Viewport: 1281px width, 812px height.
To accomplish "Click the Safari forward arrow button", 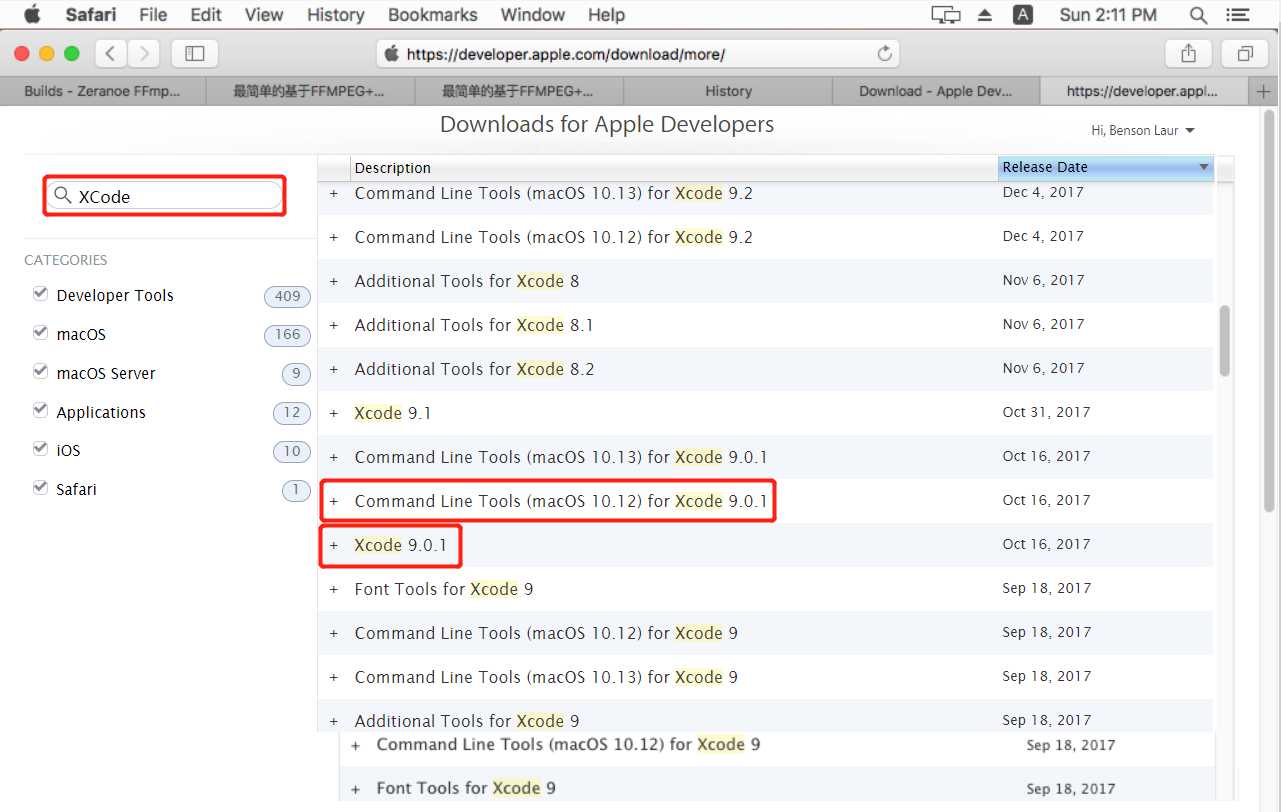I will pos(143,54).
